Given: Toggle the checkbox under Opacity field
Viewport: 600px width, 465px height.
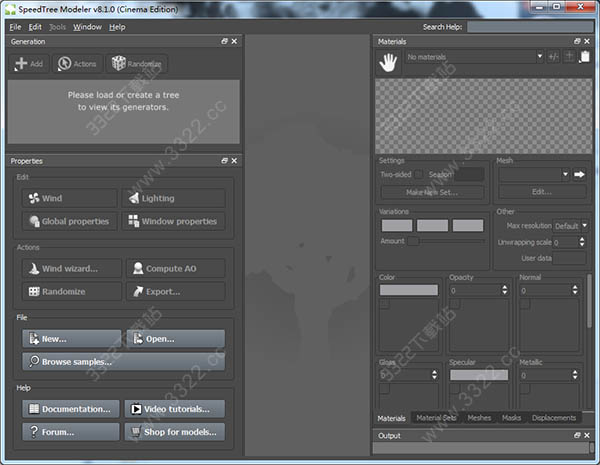Looking at the screenshot, I should tap(454, 304).
